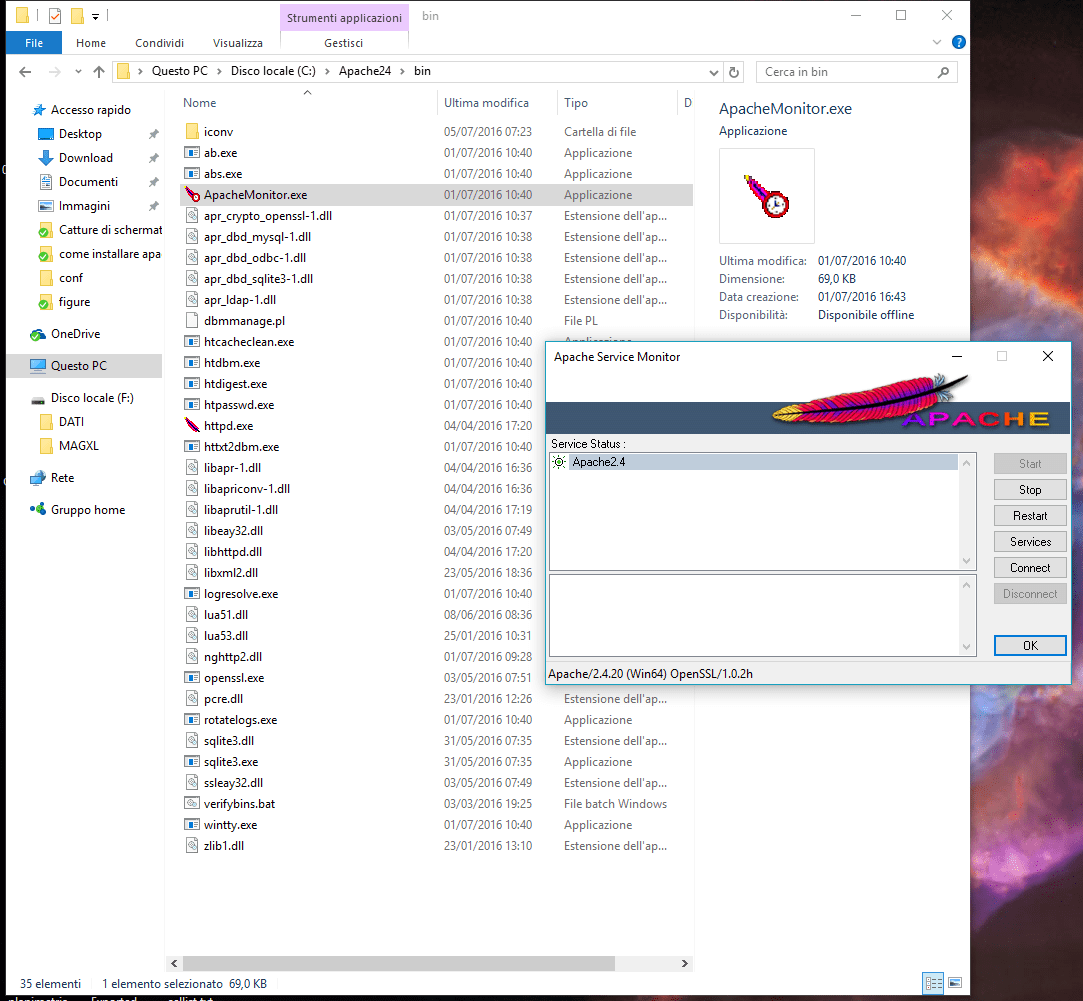Click the back navigation arrow
The width and height of the screenshot is (1083, 1001).
point(24,72)
